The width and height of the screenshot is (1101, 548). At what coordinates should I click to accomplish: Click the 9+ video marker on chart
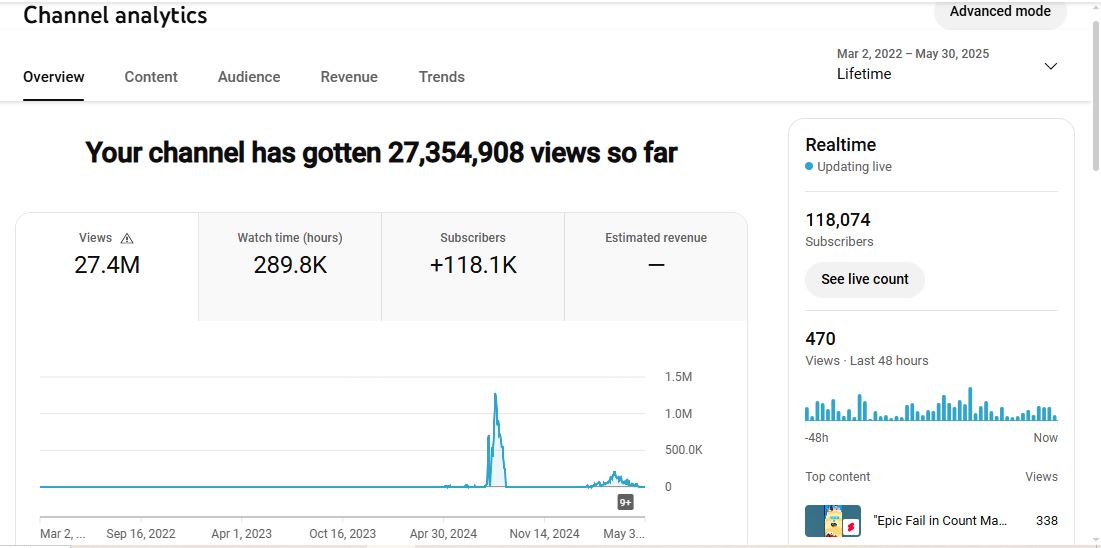(x=625, y=503)
